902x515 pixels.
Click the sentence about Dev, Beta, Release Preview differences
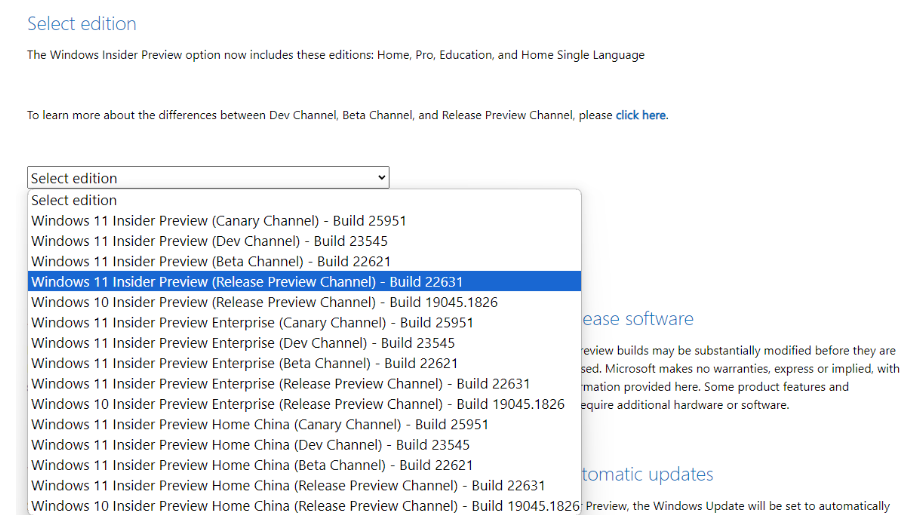[347, 115]
